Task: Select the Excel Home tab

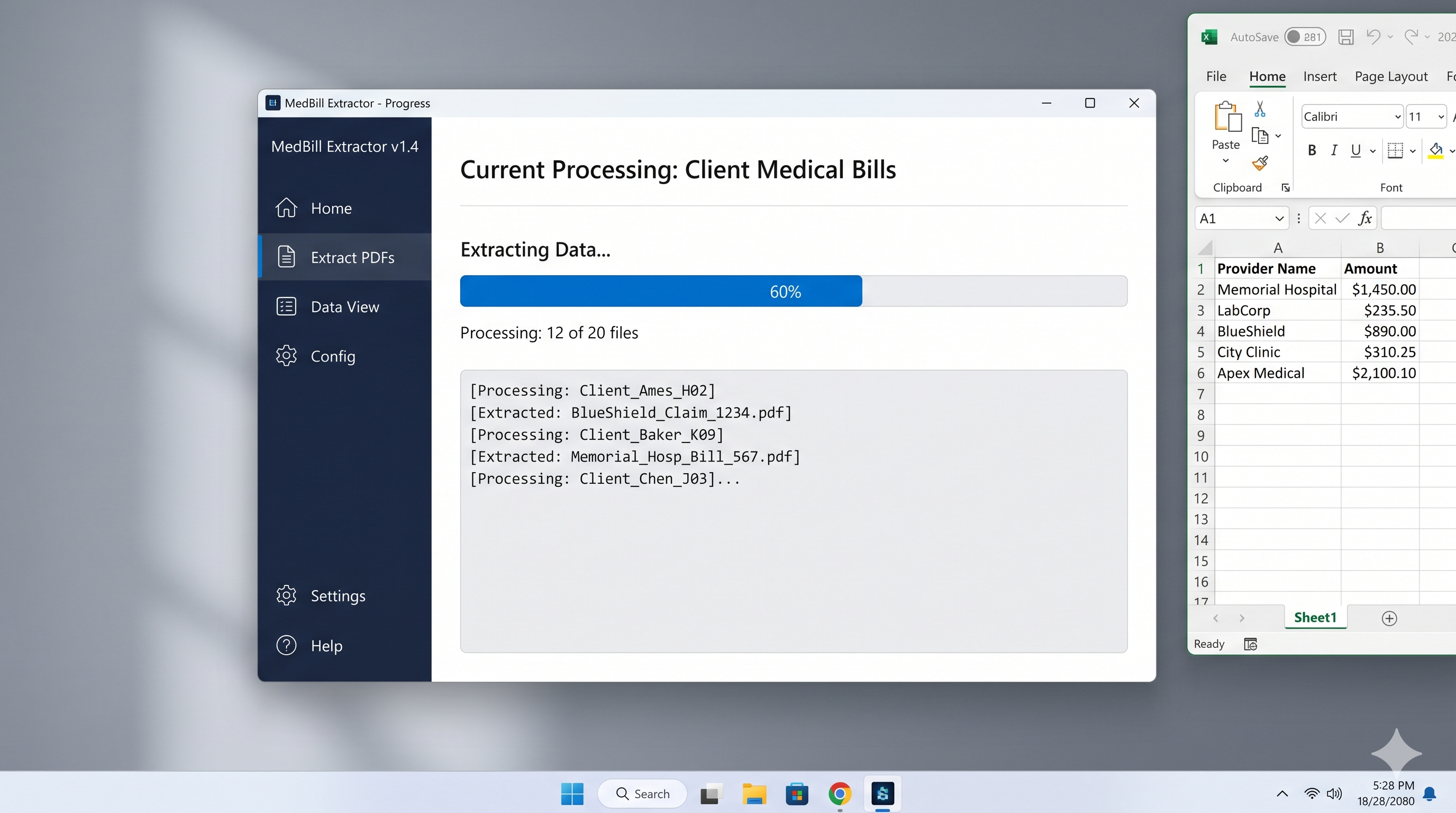Action: point(1267,76)
